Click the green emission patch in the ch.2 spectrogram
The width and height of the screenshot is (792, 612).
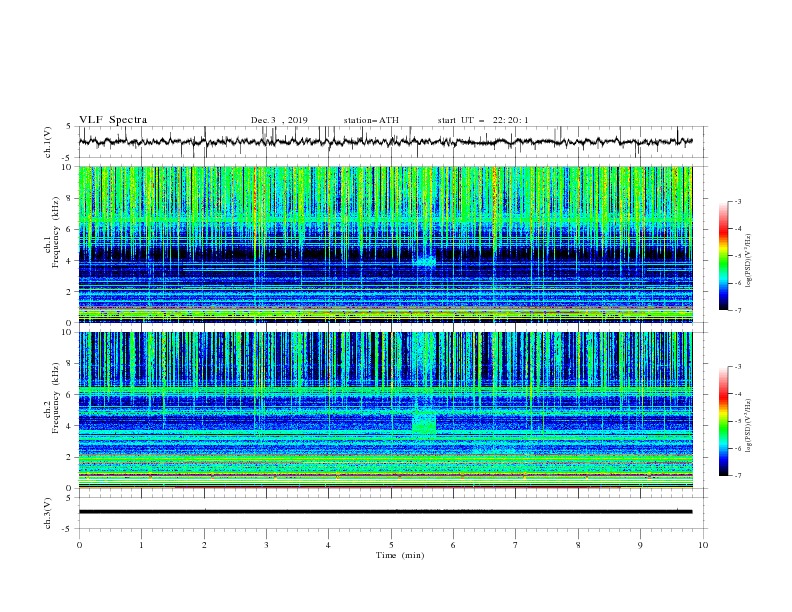[424, 423]
